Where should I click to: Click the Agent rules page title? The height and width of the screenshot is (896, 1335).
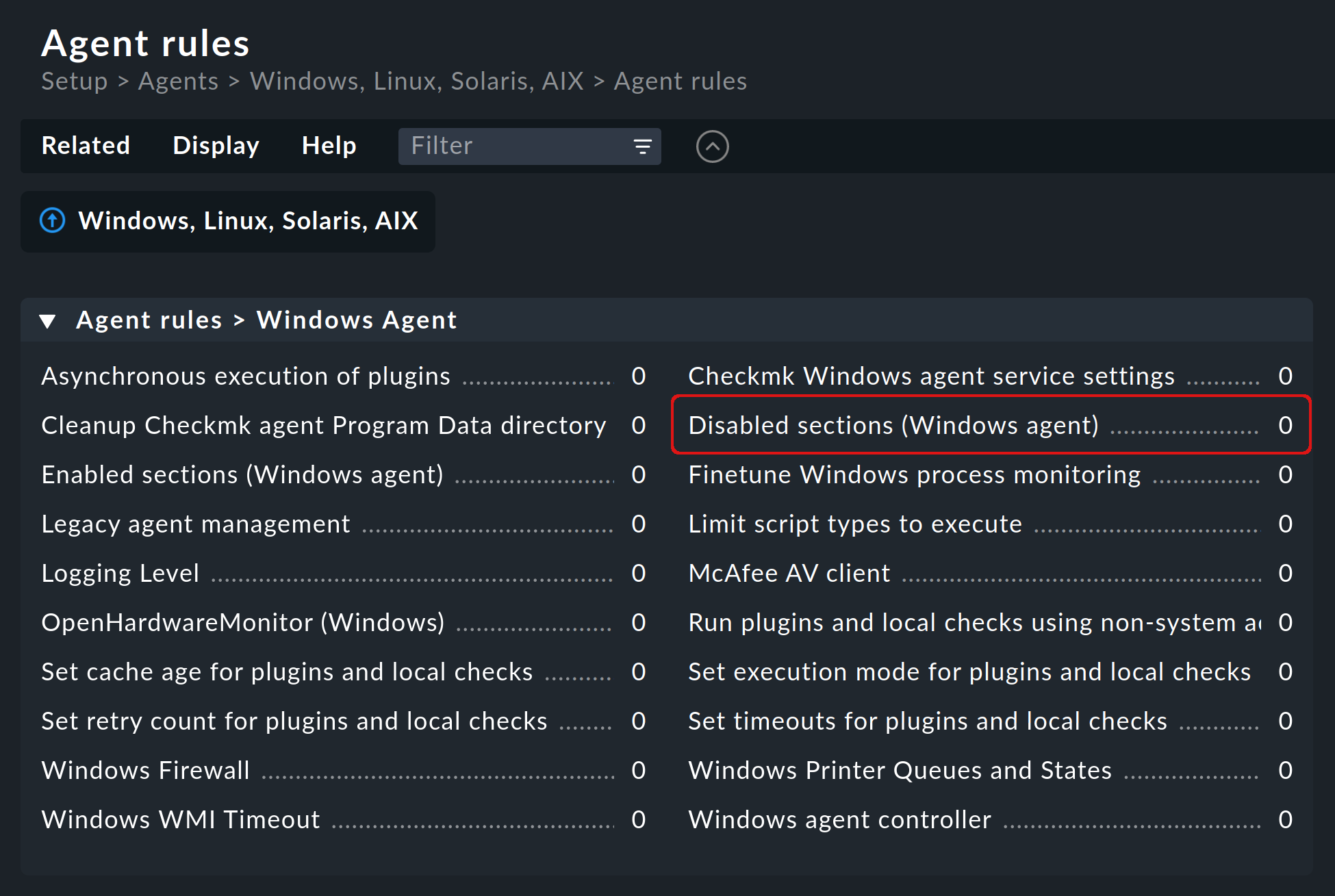click(146, 44)
